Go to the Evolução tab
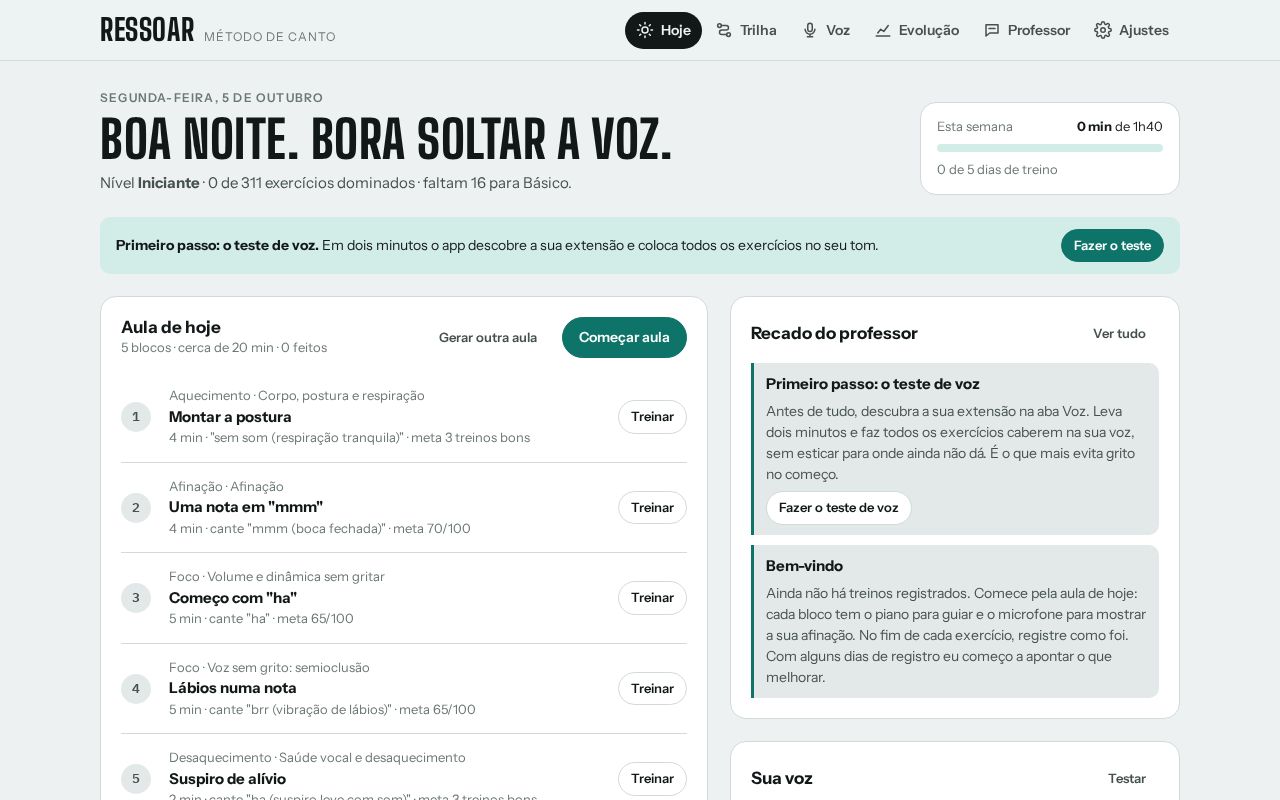The image size is (1280, 800). 917,30
